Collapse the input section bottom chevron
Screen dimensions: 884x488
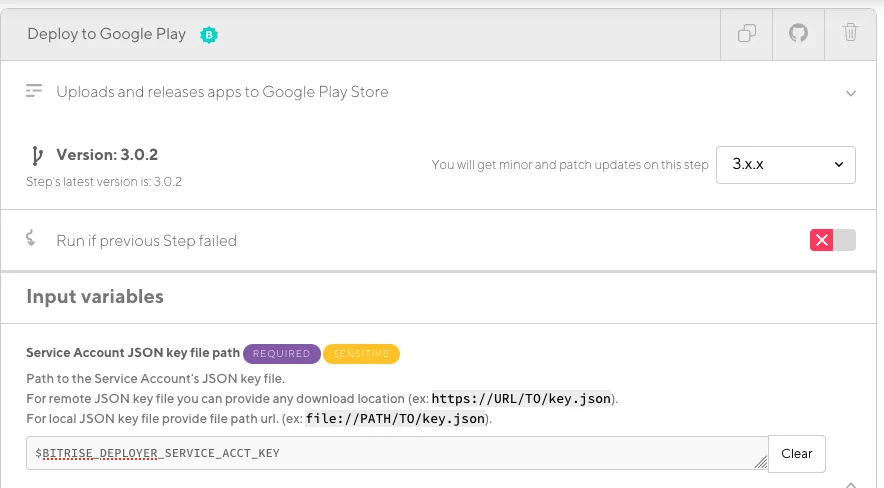point(851,483)
